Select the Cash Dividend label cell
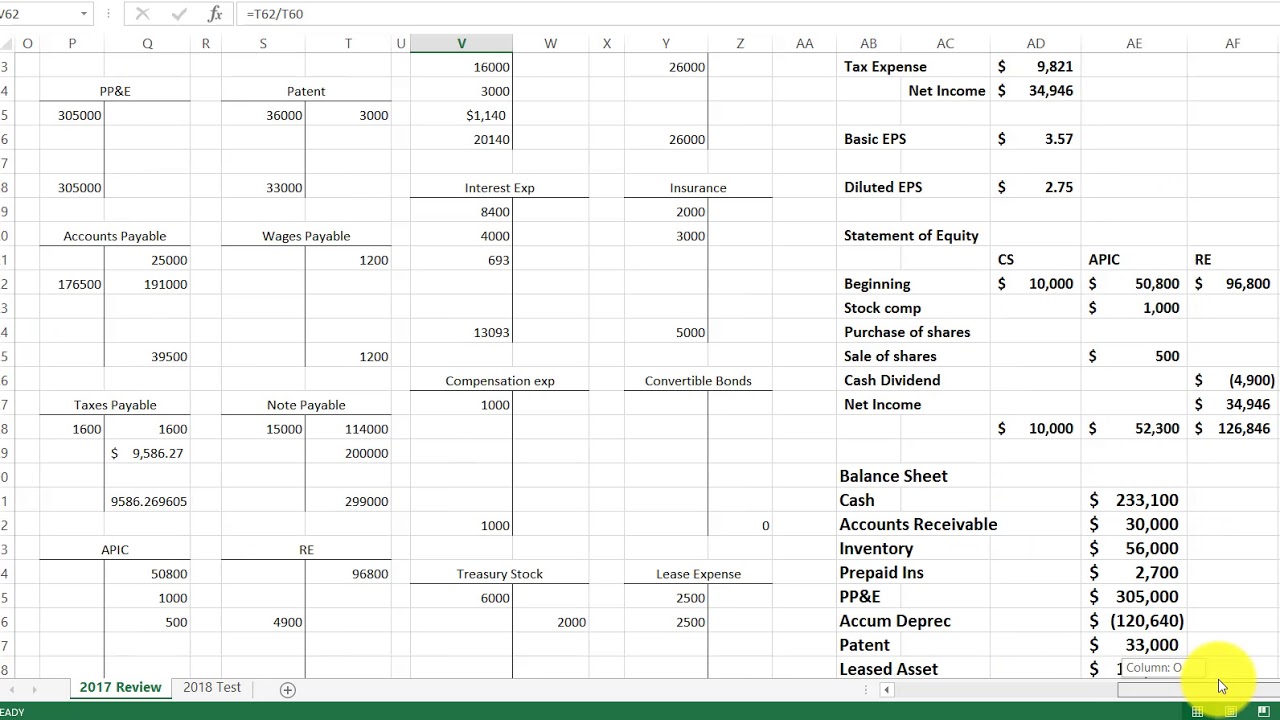This screenshot has height=720, width=1280. 892,380
